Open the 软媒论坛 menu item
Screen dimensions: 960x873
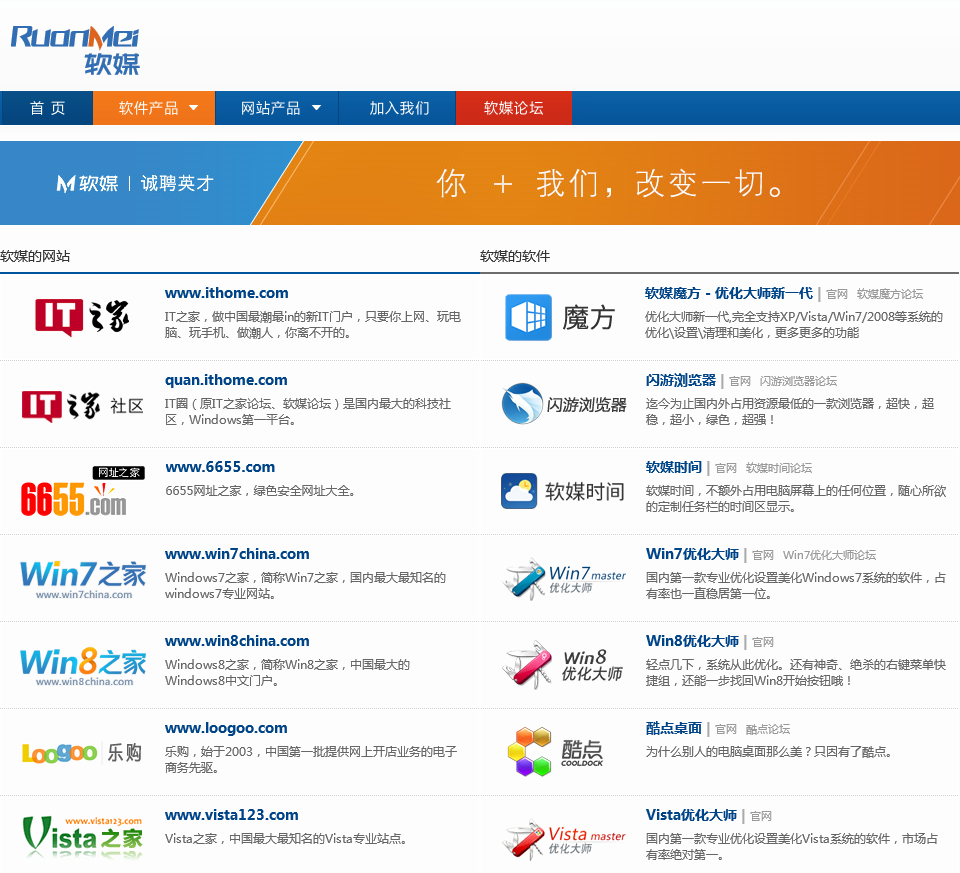coord(514,108)
